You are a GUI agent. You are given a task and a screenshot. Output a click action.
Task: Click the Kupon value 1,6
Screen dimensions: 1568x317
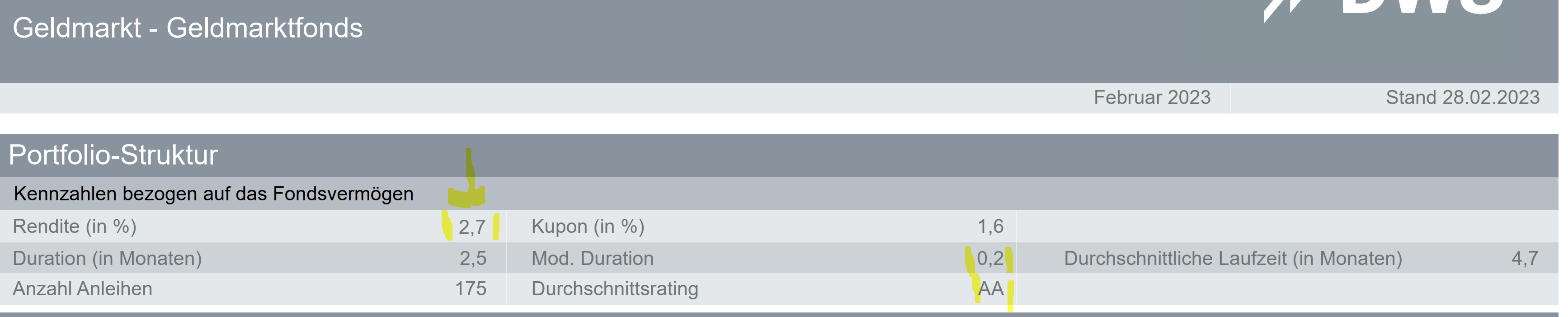990,227
